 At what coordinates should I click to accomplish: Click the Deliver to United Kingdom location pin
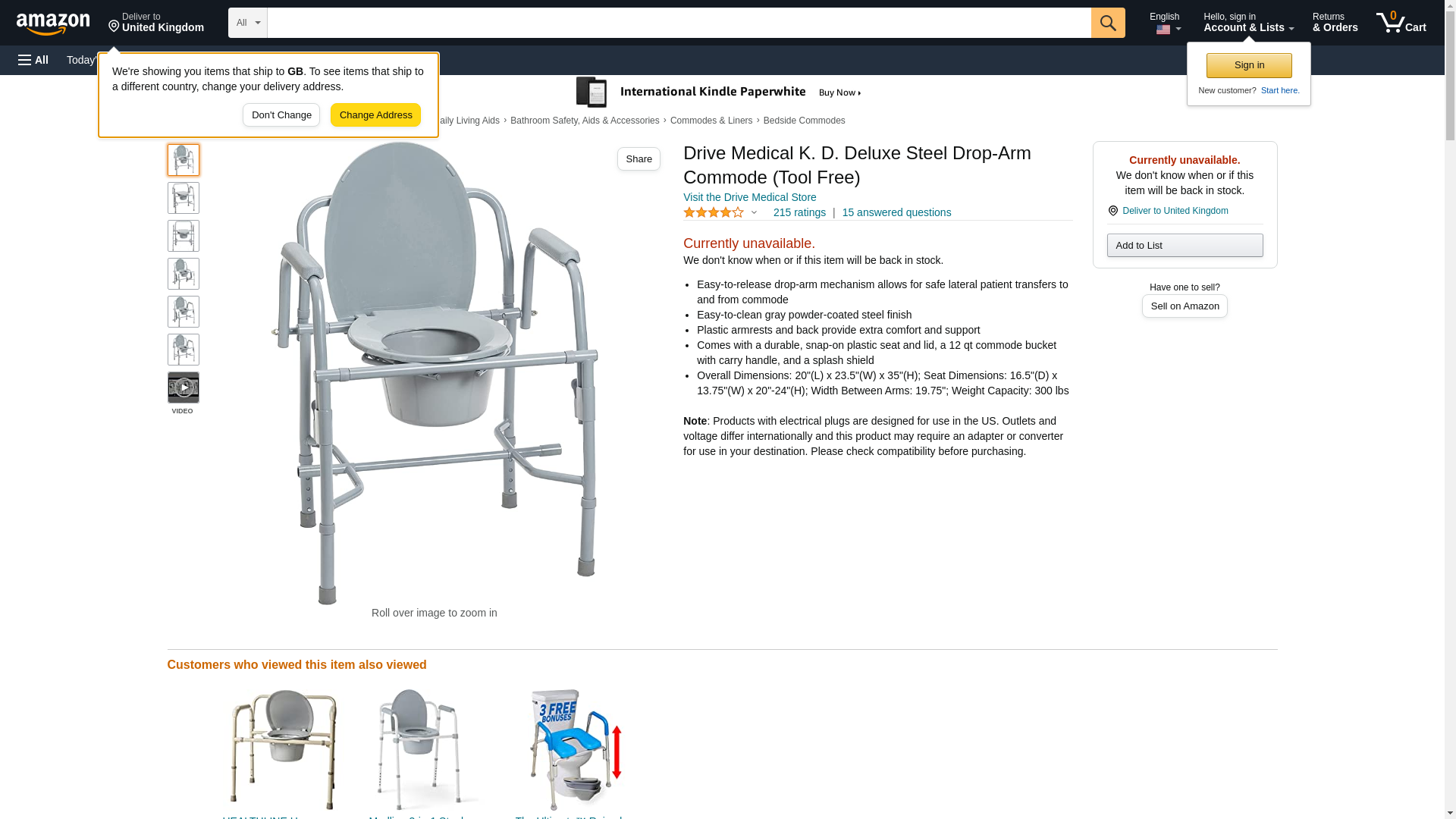coord(155,23)
